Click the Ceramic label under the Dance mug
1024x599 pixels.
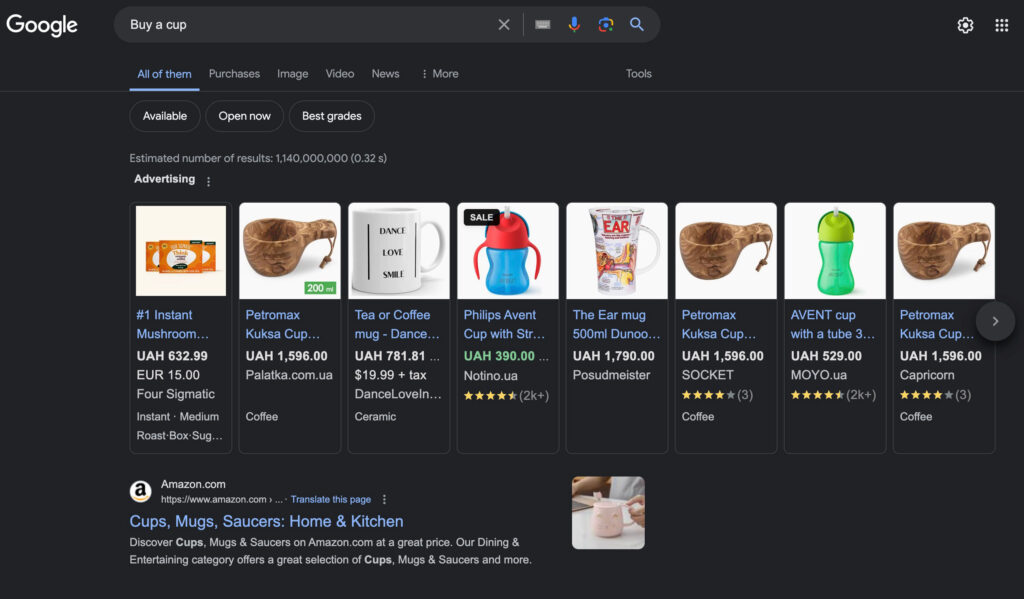[375, 417]
